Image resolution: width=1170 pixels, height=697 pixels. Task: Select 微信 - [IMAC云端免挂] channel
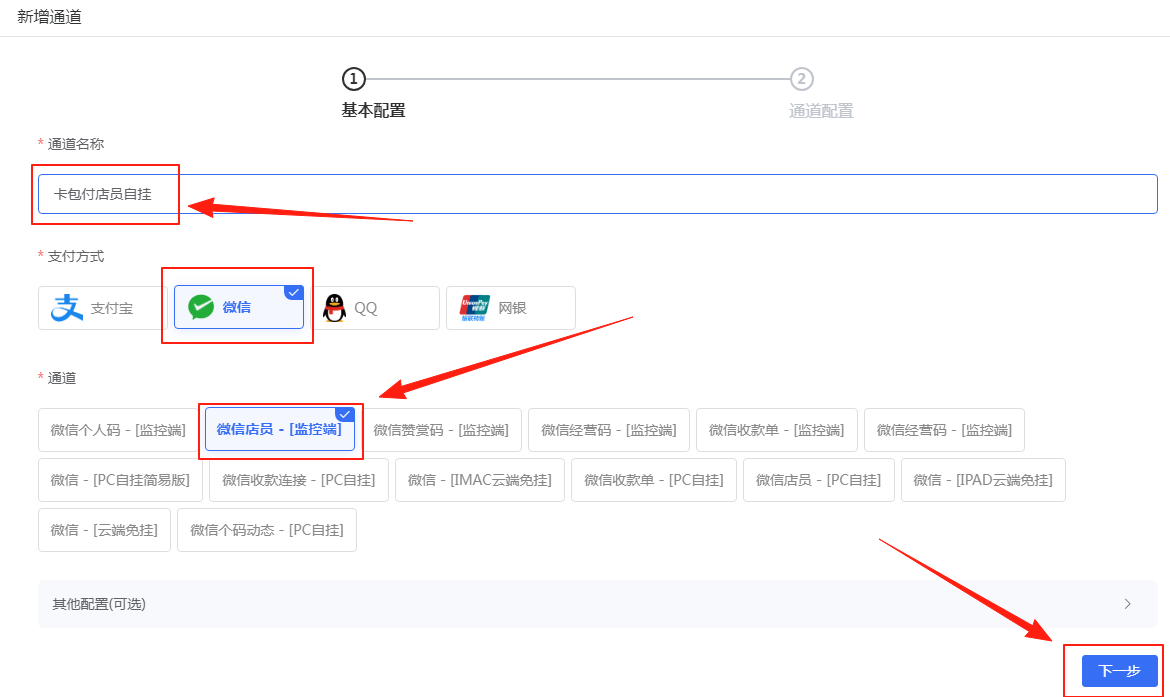(x=479, y=480)
